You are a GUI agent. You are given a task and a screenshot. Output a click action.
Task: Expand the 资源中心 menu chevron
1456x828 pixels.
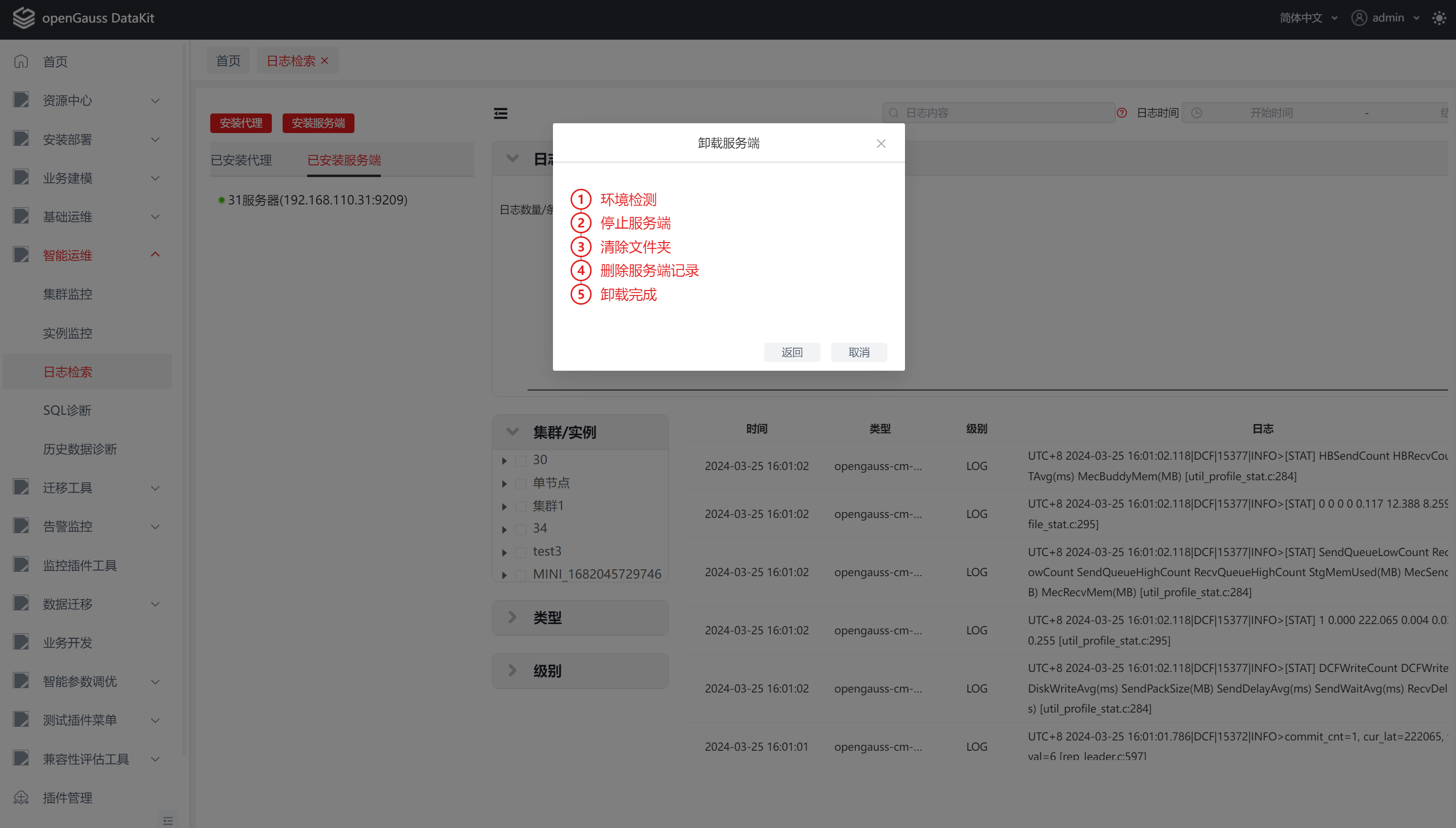click(155, 101)
